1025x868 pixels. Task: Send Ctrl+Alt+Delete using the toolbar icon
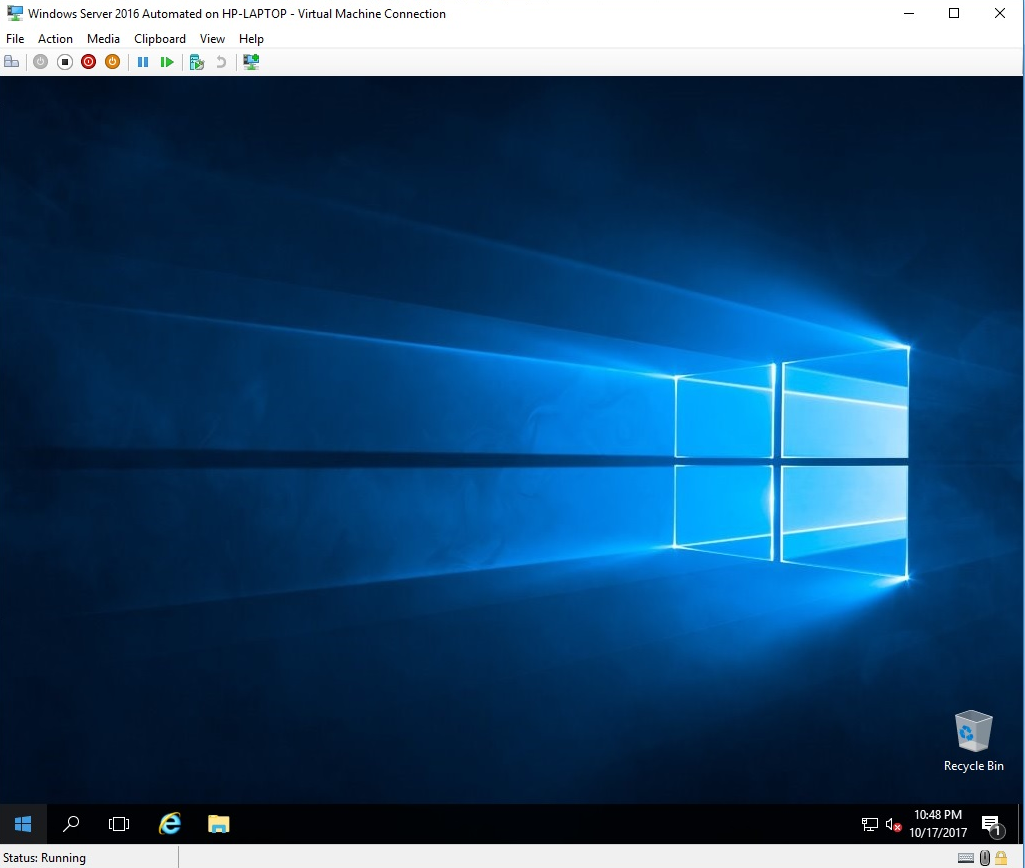pos(12,62)
